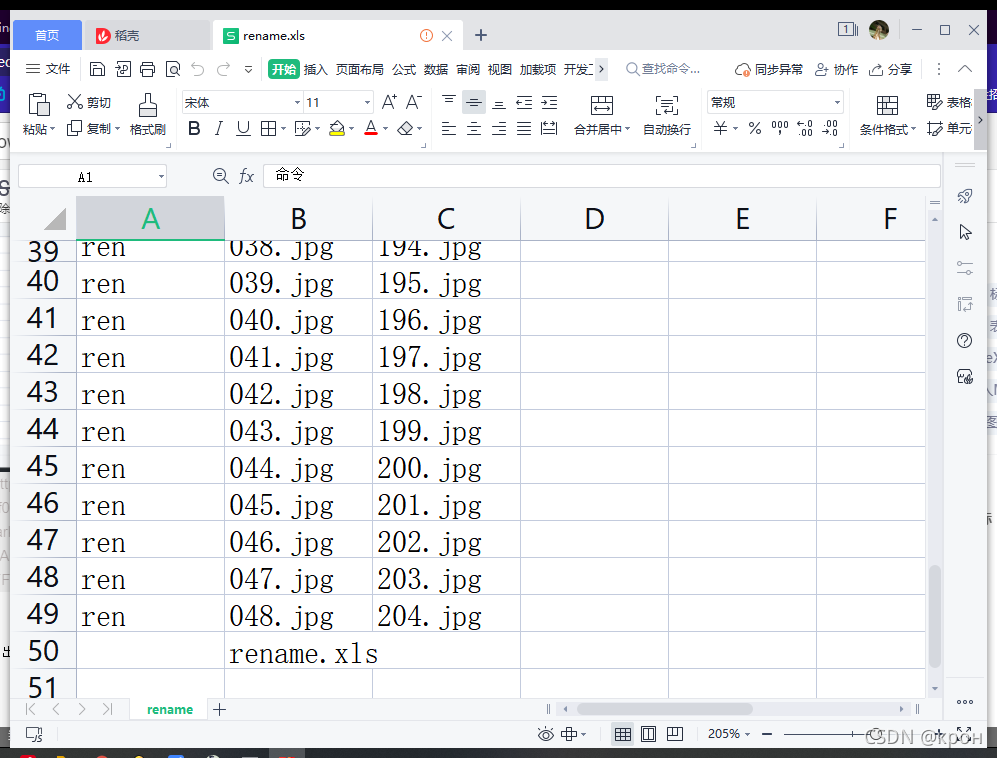Apply fill color bucket
This screenshot has width=997, height=758.
pos(337,129)
